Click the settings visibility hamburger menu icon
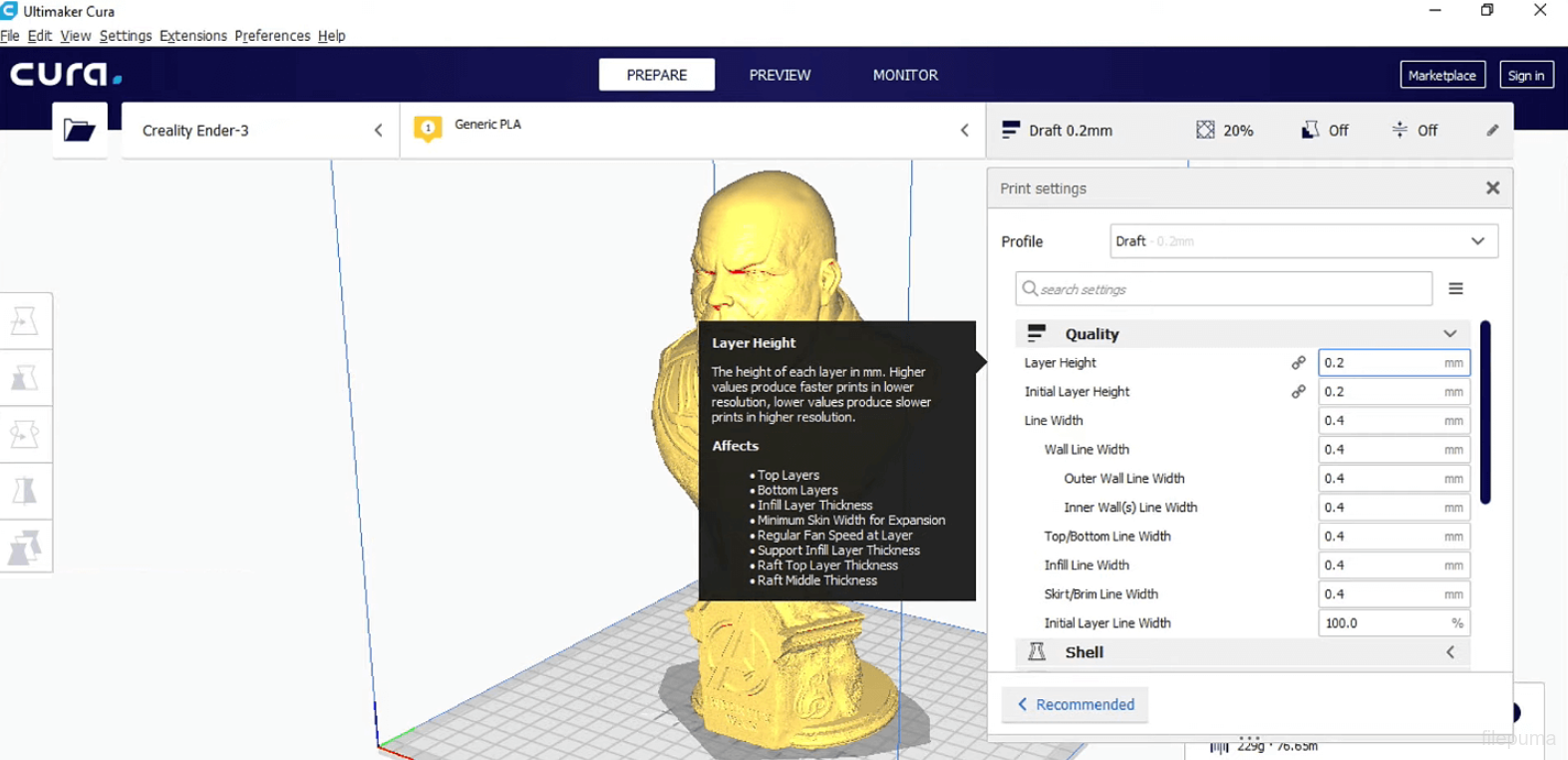 1455,289
